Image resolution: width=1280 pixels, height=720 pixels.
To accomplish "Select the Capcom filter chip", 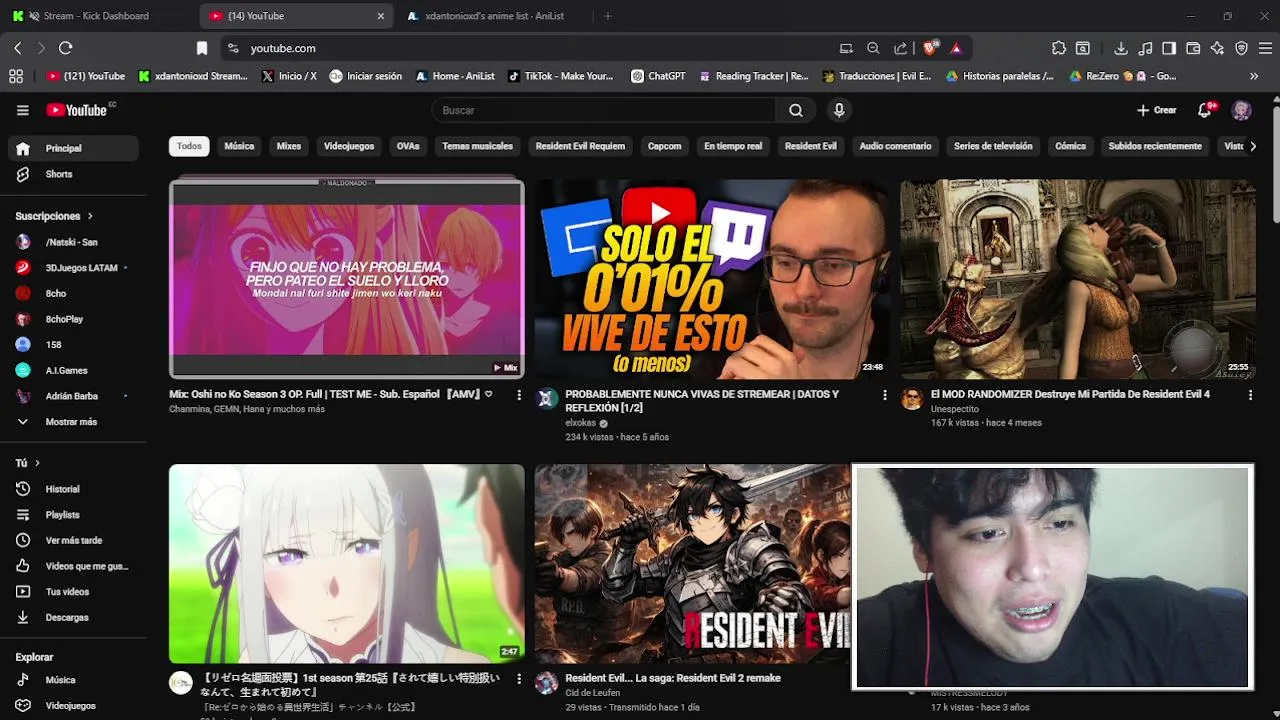I will pos(664,146).
